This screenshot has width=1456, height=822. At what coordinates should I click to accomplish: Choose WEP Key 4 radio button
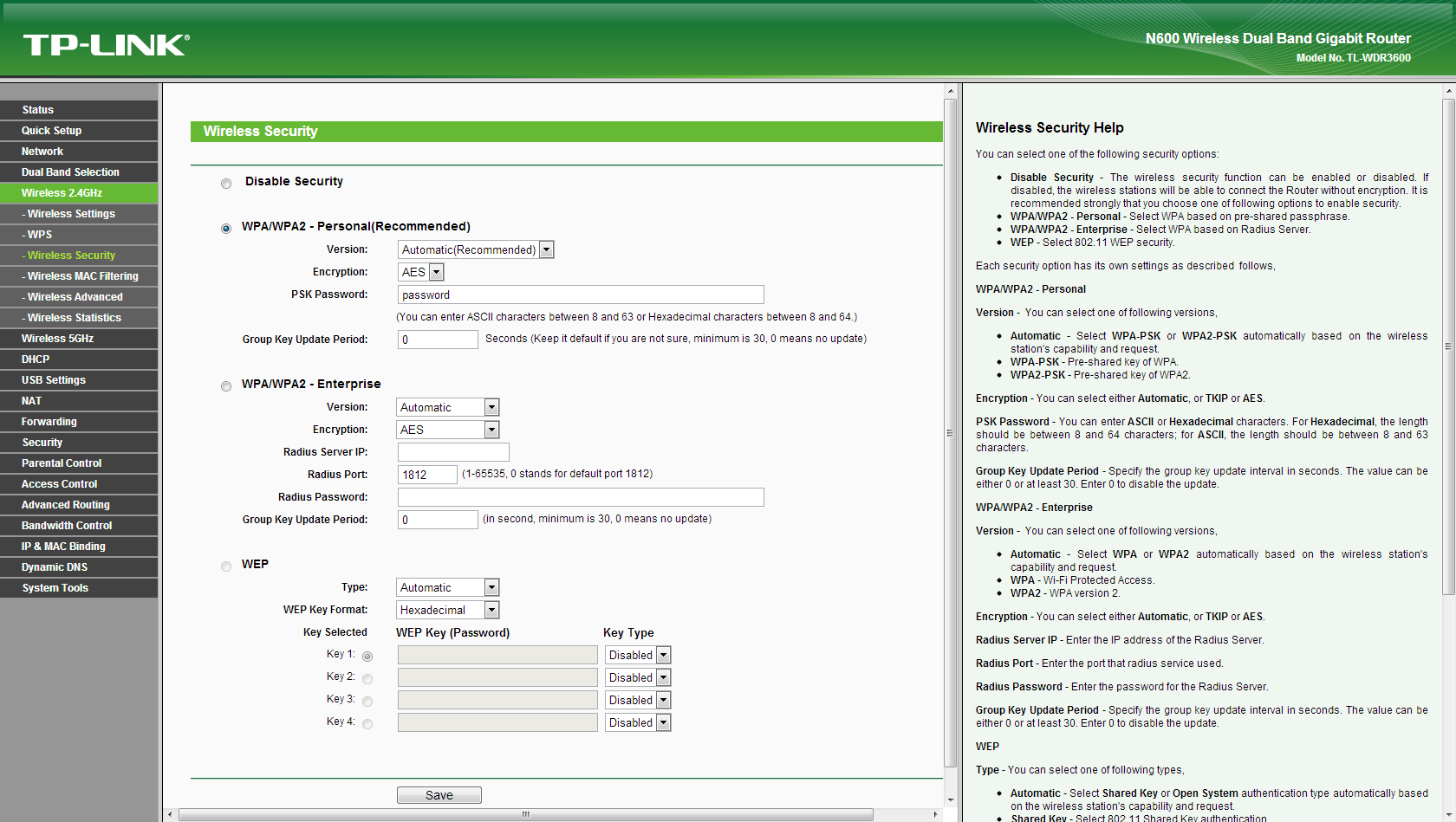pos(367,723)
